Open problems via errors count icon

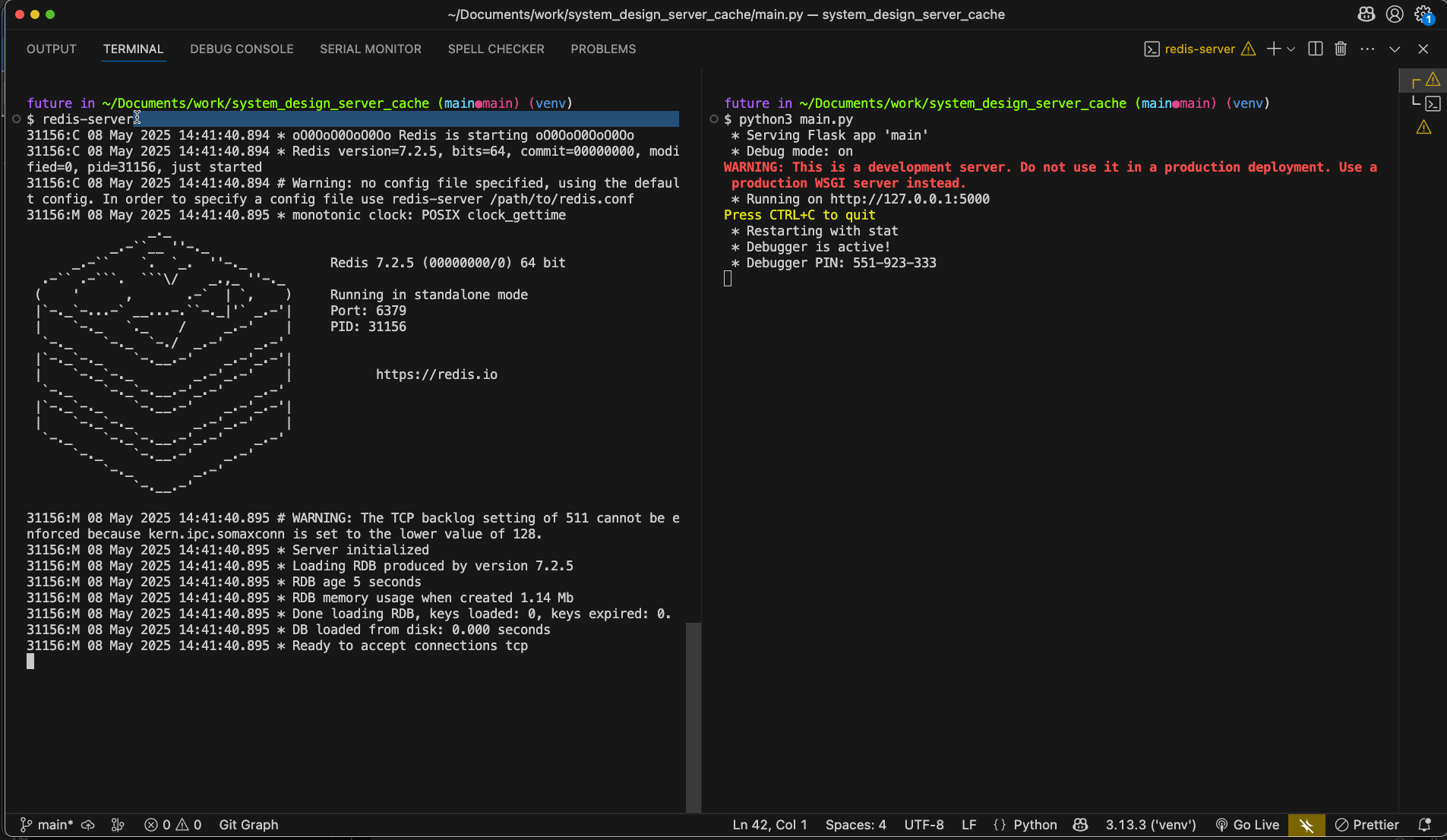157,825
